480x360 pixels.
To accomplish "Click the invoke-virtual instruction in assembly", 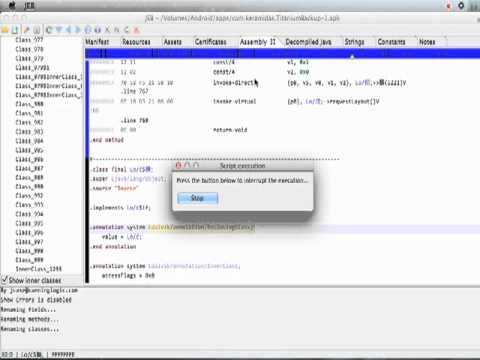I will [x=235, y=101].
